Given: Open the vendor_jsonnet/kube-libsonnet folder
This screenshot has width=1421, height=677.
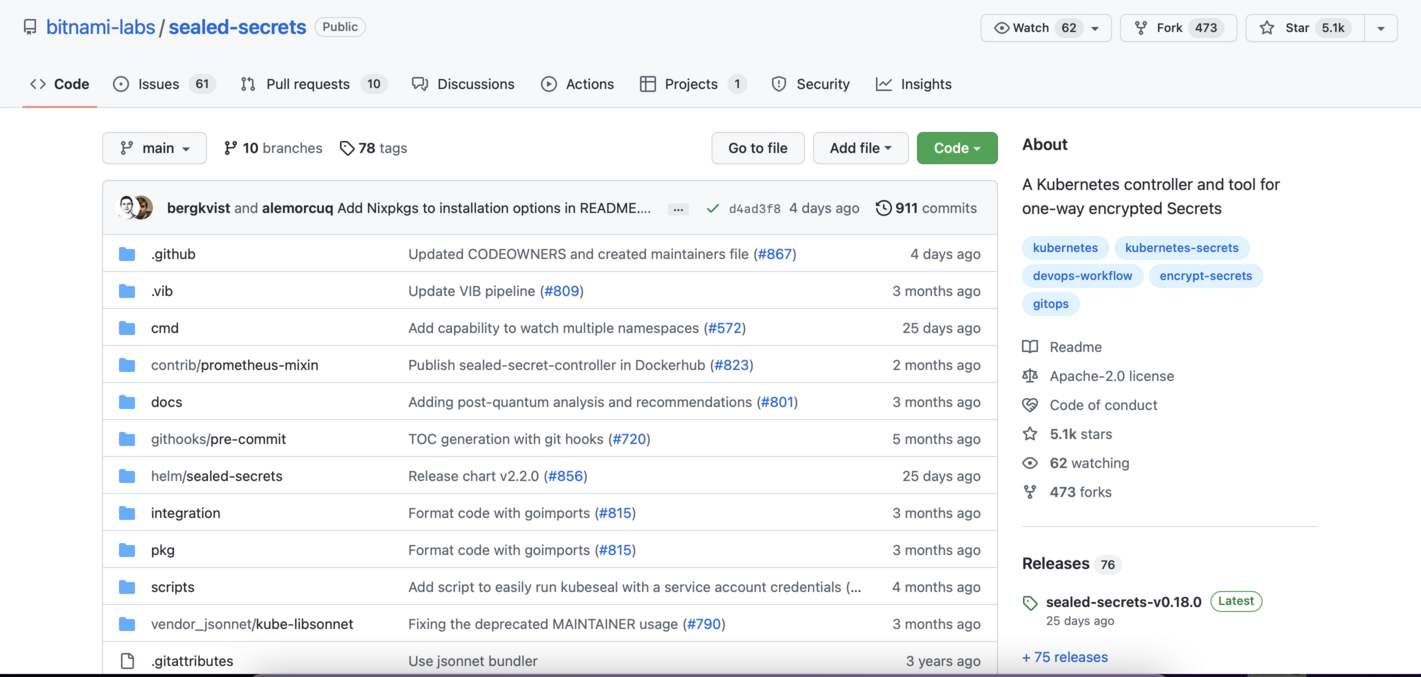Looking at the screenshot, I should click(252, 624).
